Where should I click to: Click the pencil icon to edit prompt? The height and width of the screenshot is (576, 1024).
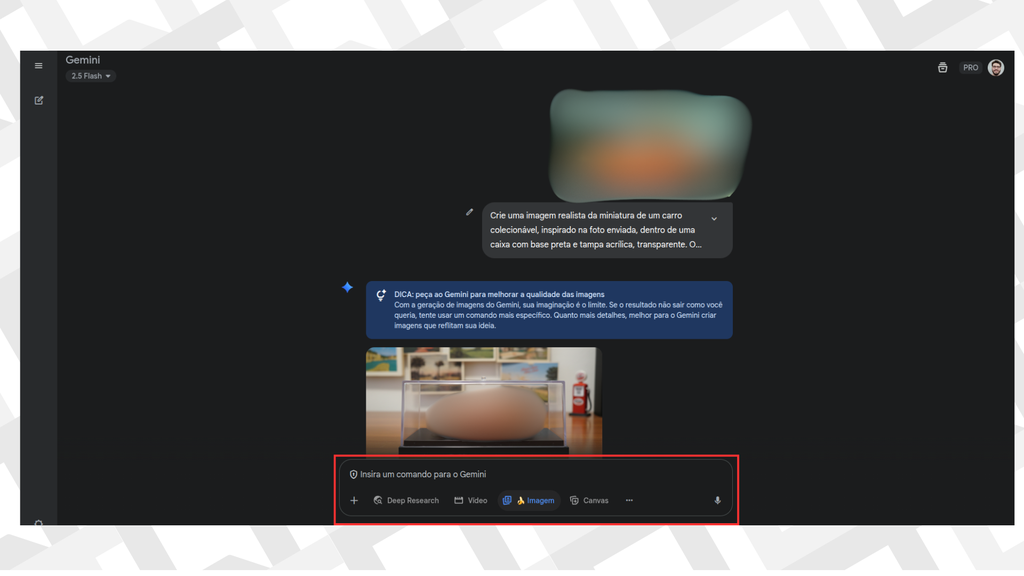(469, 212)
